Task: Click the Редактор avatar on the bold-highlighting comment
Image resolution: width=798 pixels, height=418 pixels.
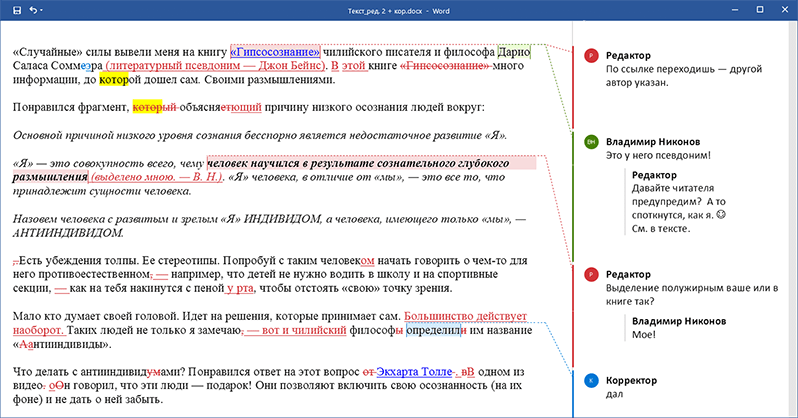Action: click(x=591, y=274)
